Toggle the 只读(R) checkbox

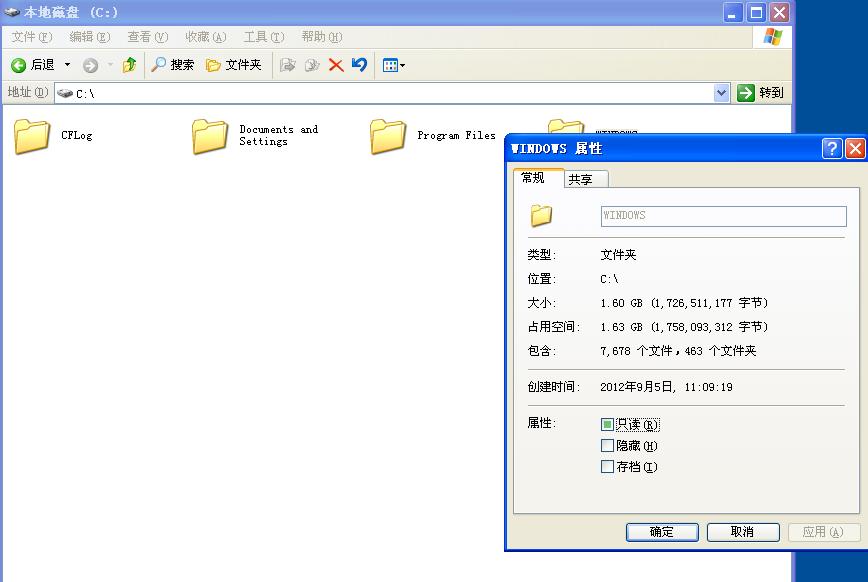[607, 424]
